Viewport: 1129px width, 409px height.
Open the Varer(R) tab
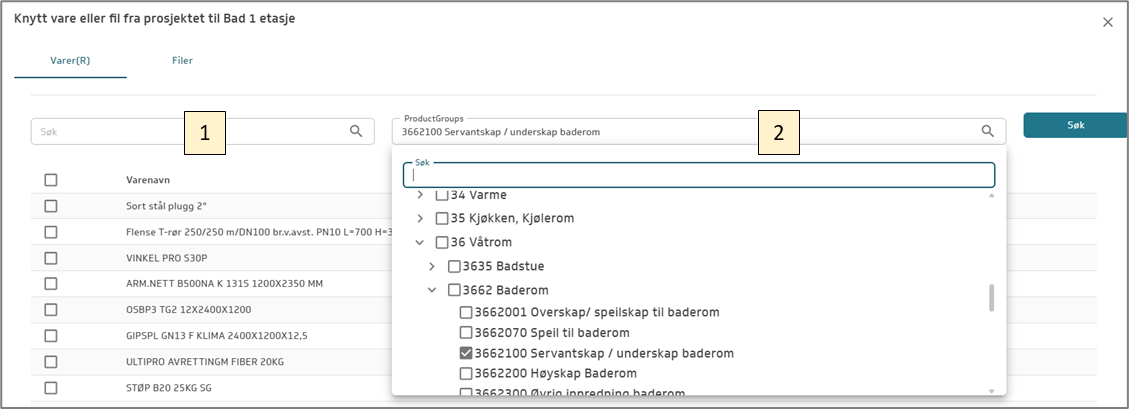(70, 61)
